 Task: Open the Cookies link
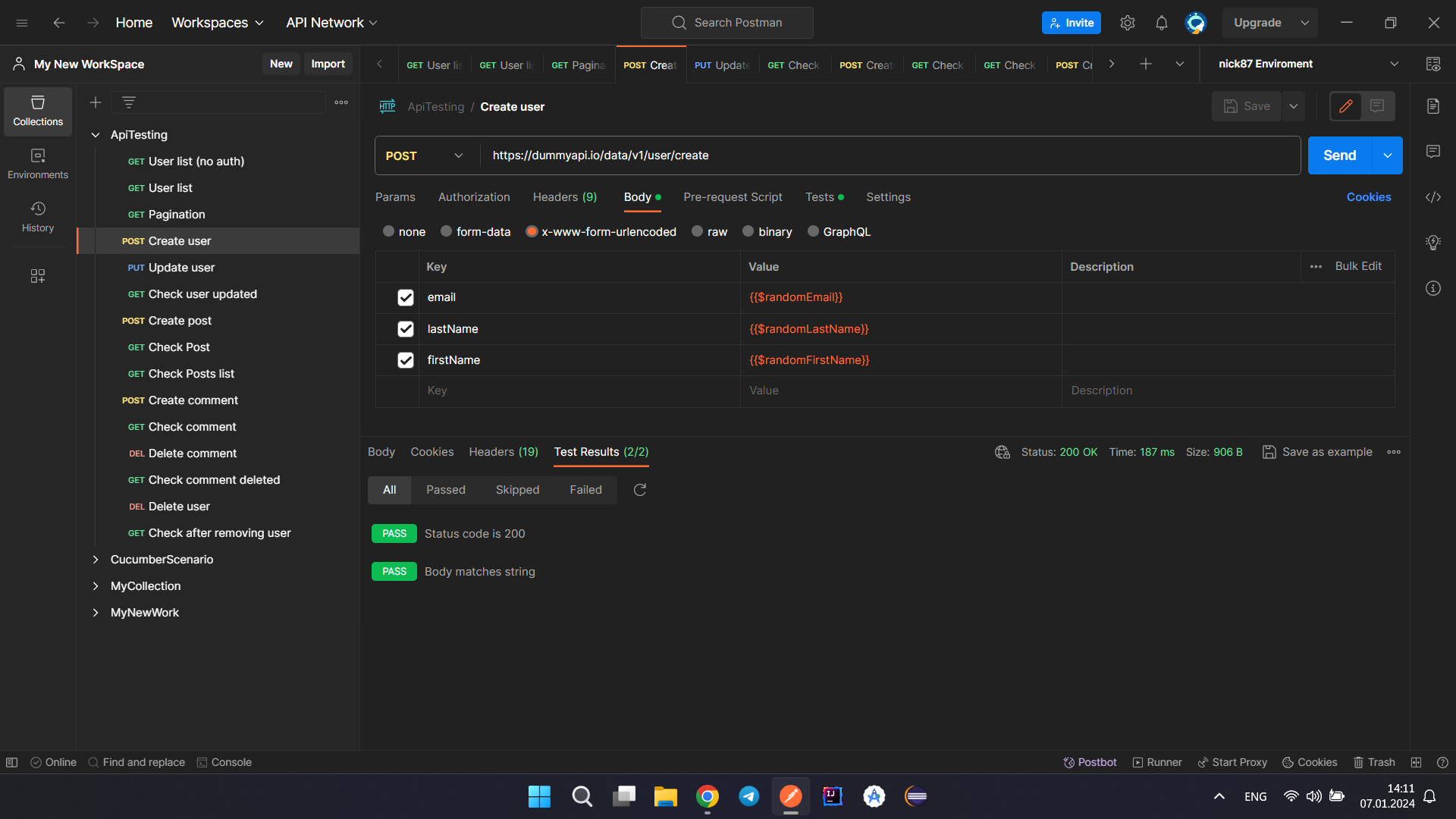point(1369,197)
